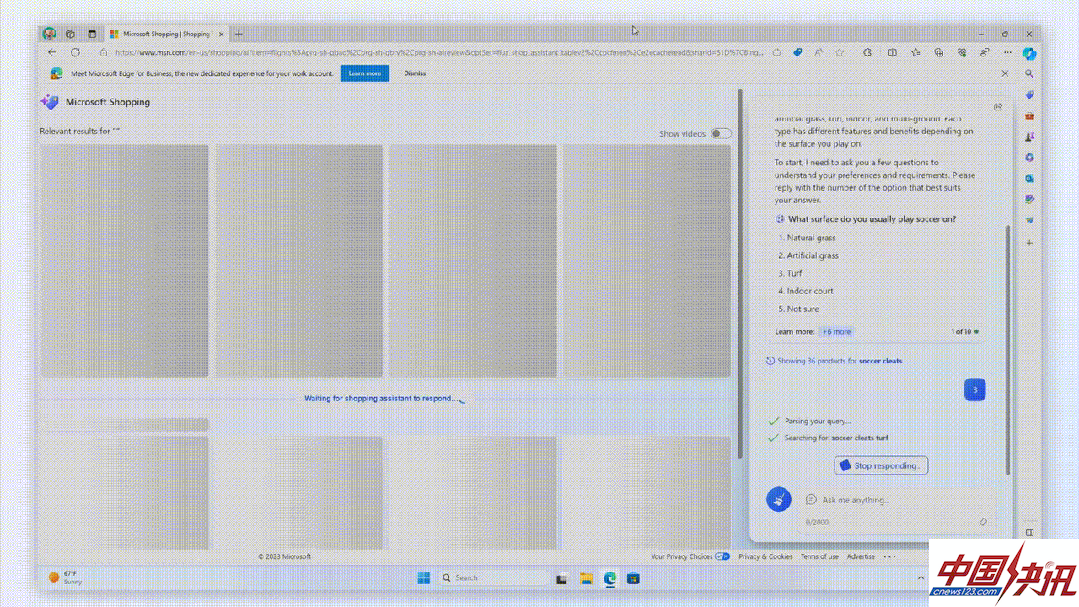Activate the Read aloud icon
Image resolution: width=1079 pixels, height=607 pixels.
click(818, 52)
